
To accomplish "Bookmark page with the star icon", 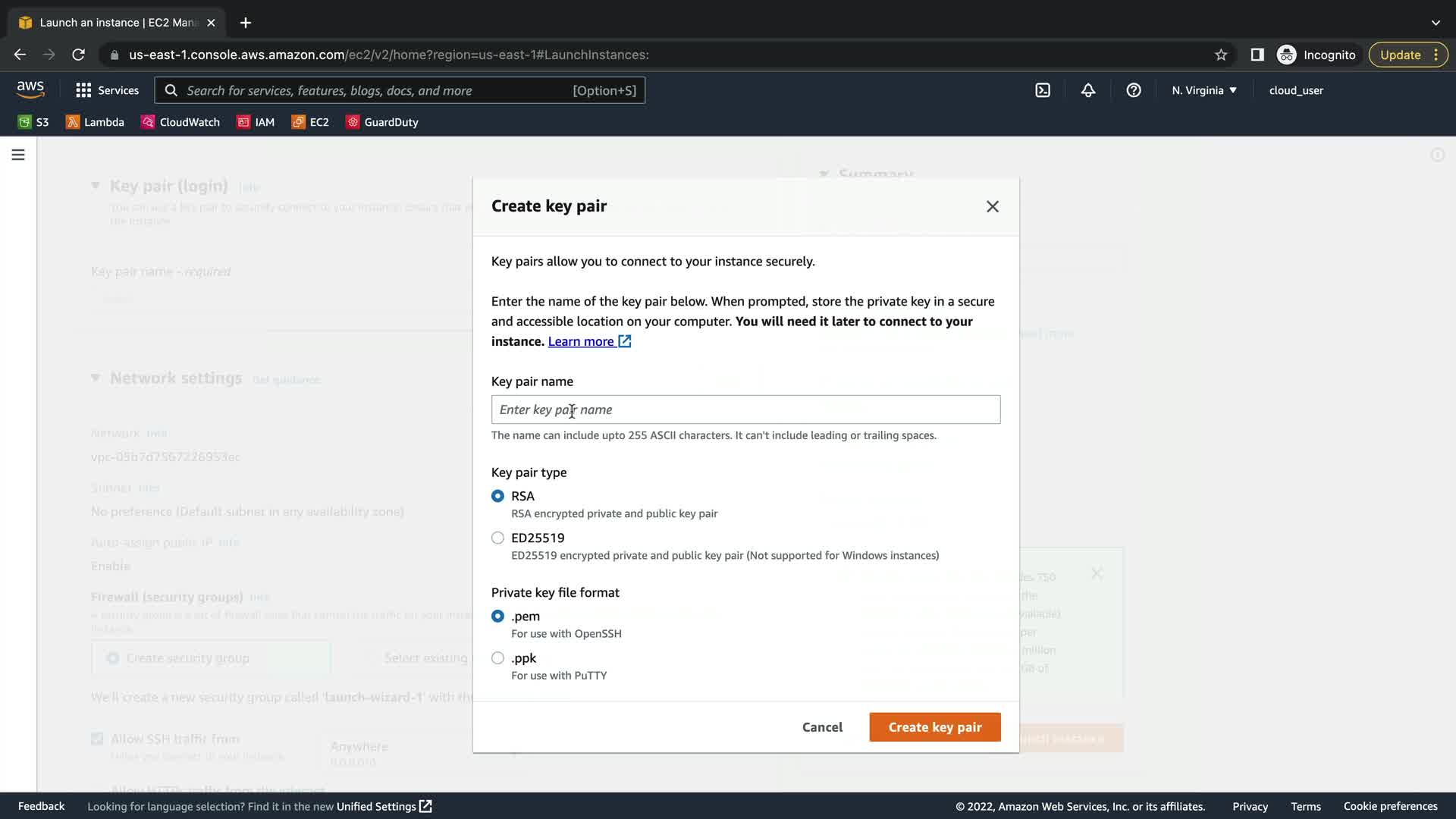I will tap(1221, 55).
